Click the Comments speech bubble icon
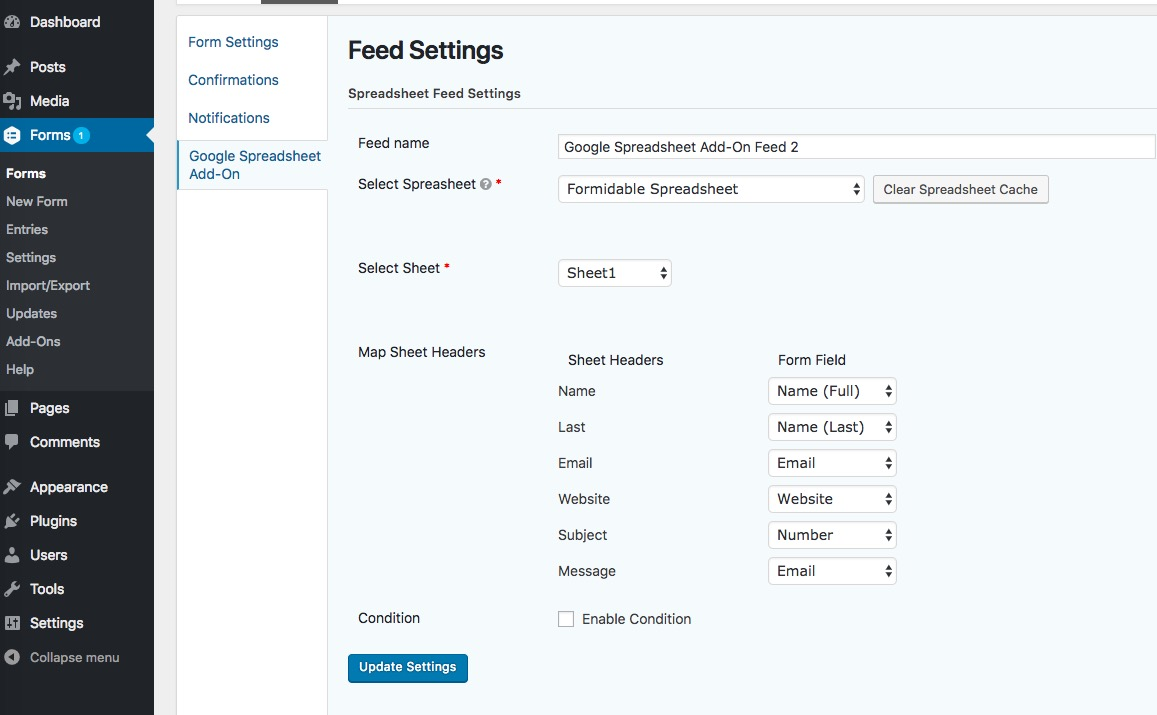This screenshot has width=1157, height=715. pos(12,442)
